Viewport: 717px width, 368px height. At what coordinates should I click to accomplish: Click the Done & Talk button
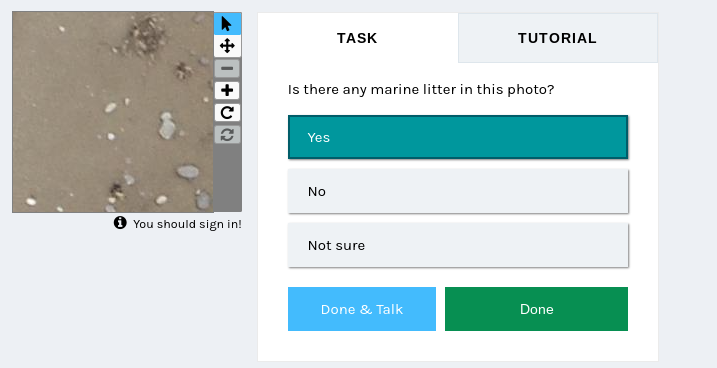pyautogui.click(x=362, y=309)
